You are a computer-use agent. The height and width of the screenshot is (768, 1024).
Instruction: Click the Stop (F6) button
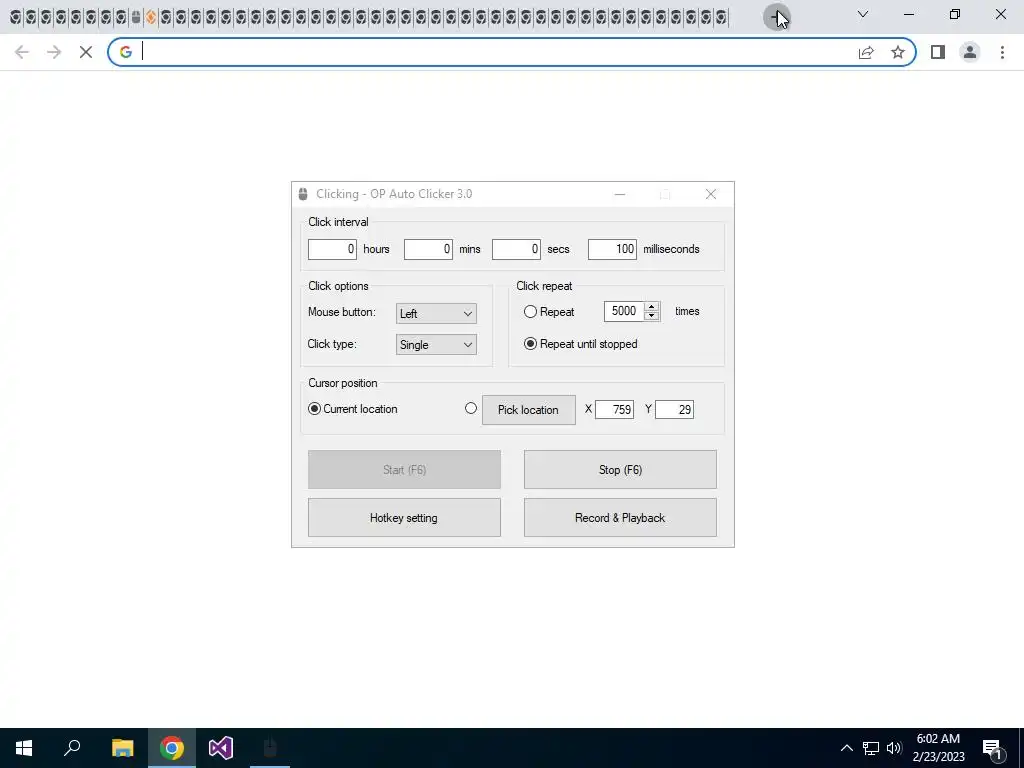(x=620, y=470)
